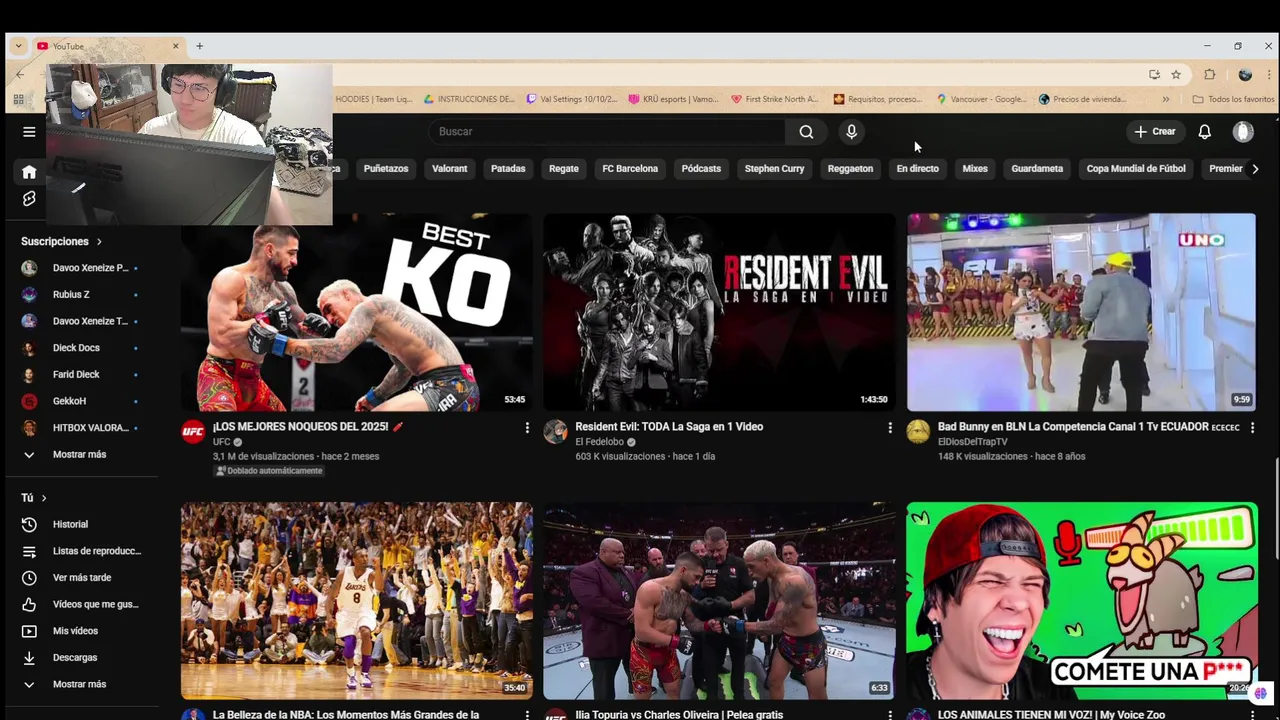Open Farid Dieck subscription channel

(80, 374)
